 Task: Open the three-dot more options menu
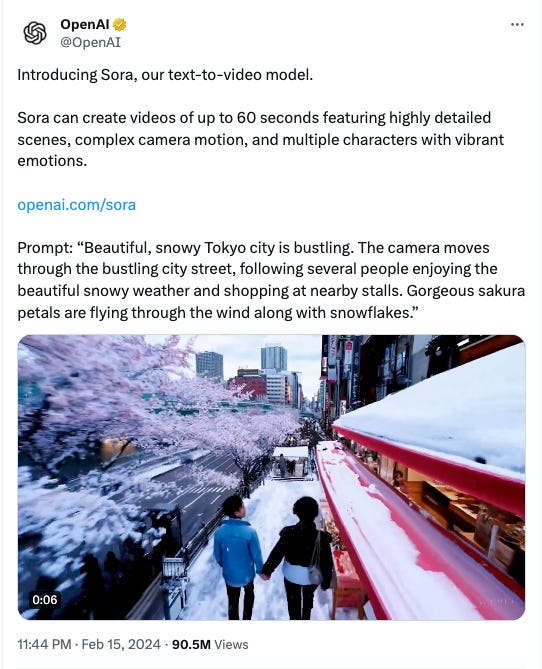[x=517, y=25]
